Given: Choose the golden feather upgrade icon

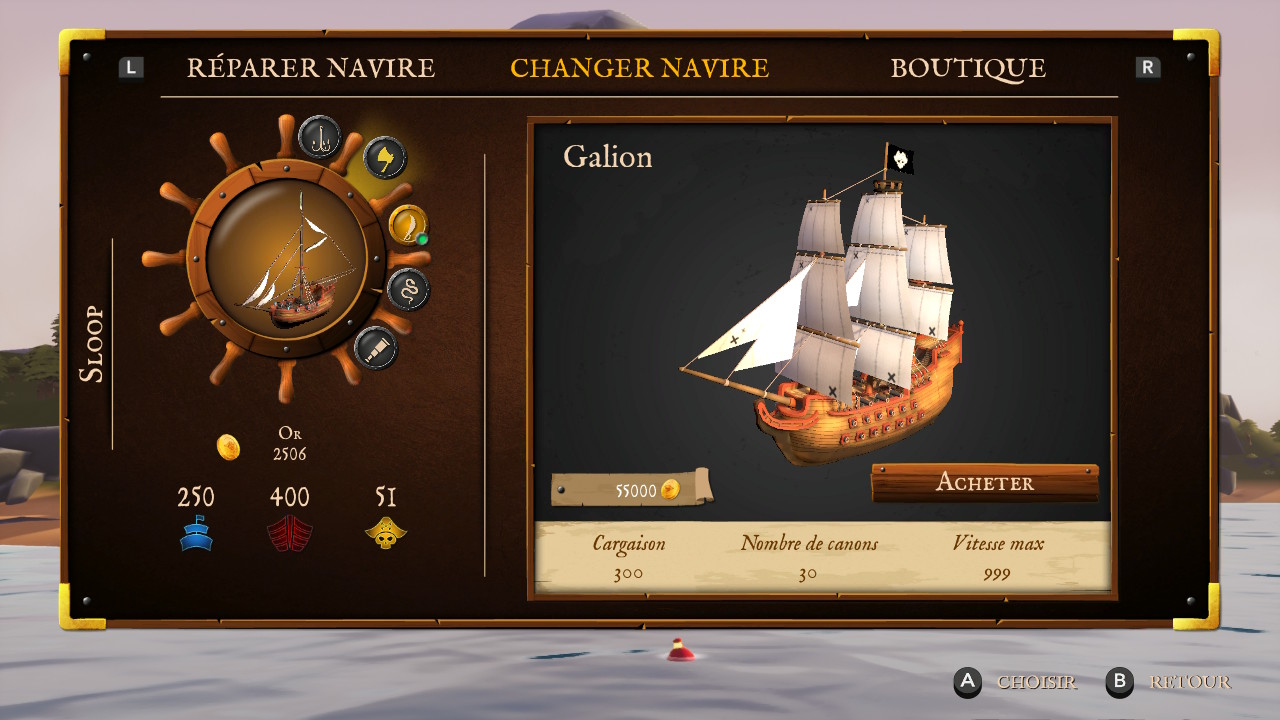Looking at the screenshot, I should pos(408,224).
